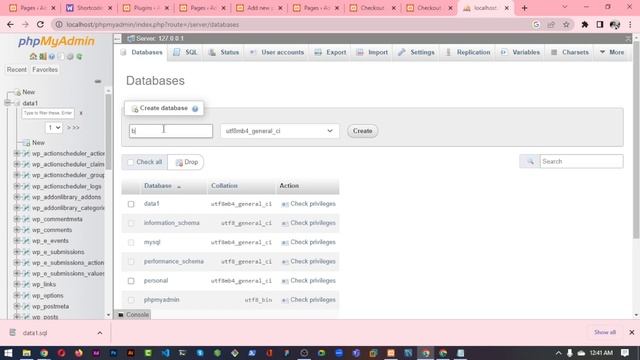The width and height of the screenshot is (640, 360).
Task: Click the Create database button
Action: coord(362,131)
